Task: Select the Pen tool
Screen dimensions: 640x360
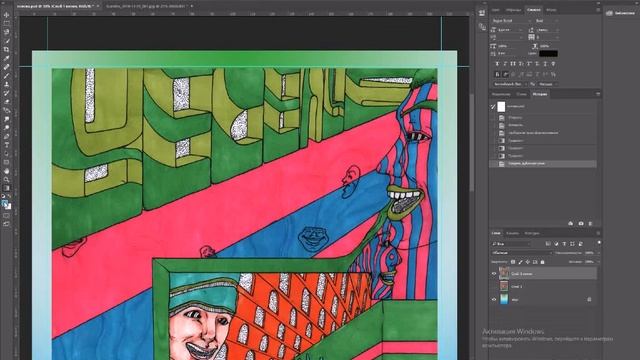Action: [7, 136]
